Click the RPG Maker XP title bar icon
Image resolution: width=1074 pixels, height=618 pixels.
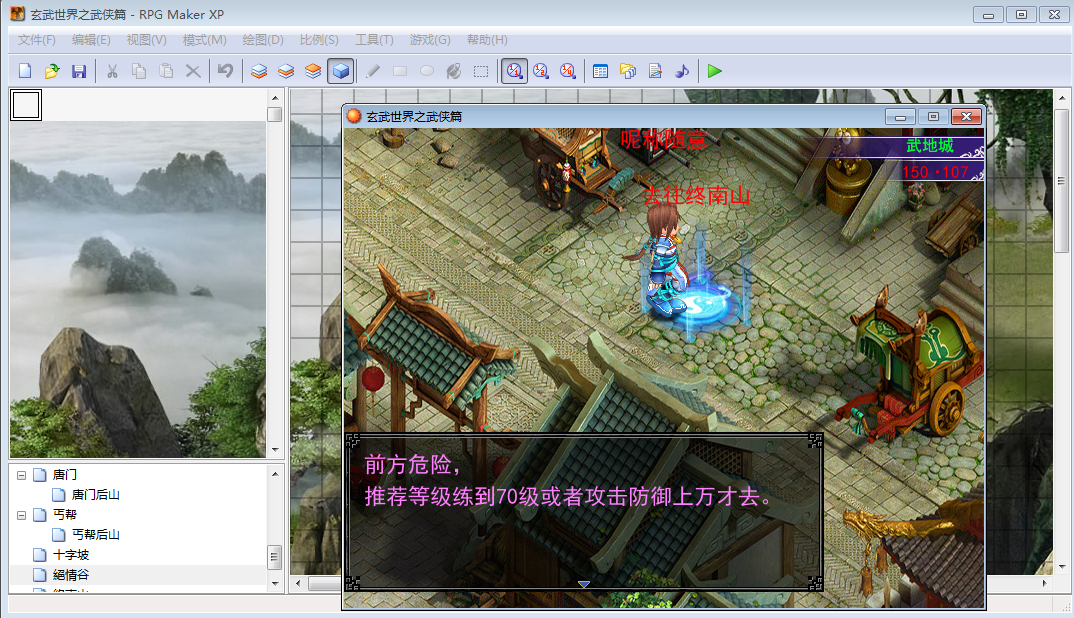(18, 14)
